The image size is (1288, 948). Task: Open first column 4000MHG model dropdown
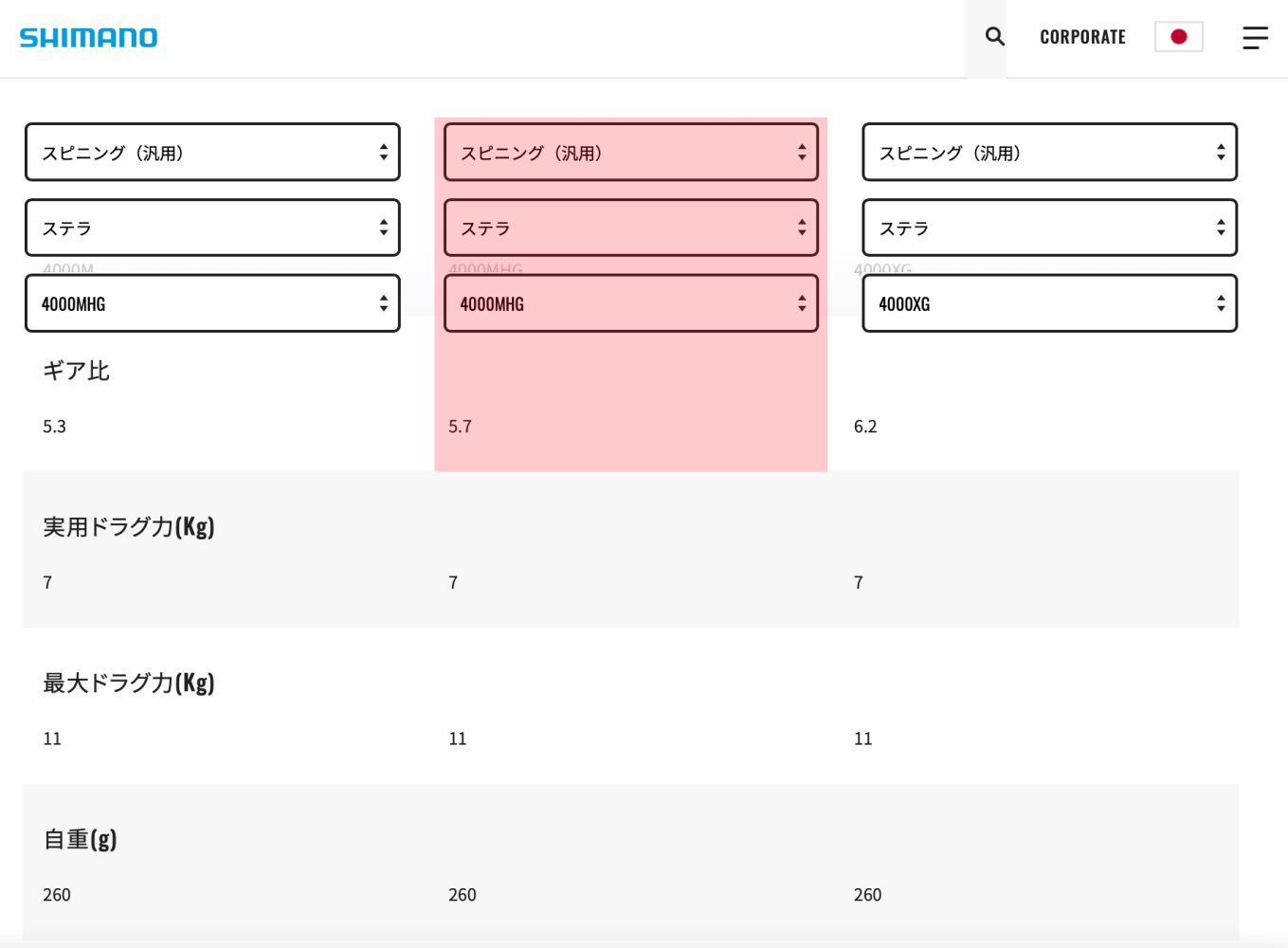(212, 303)
